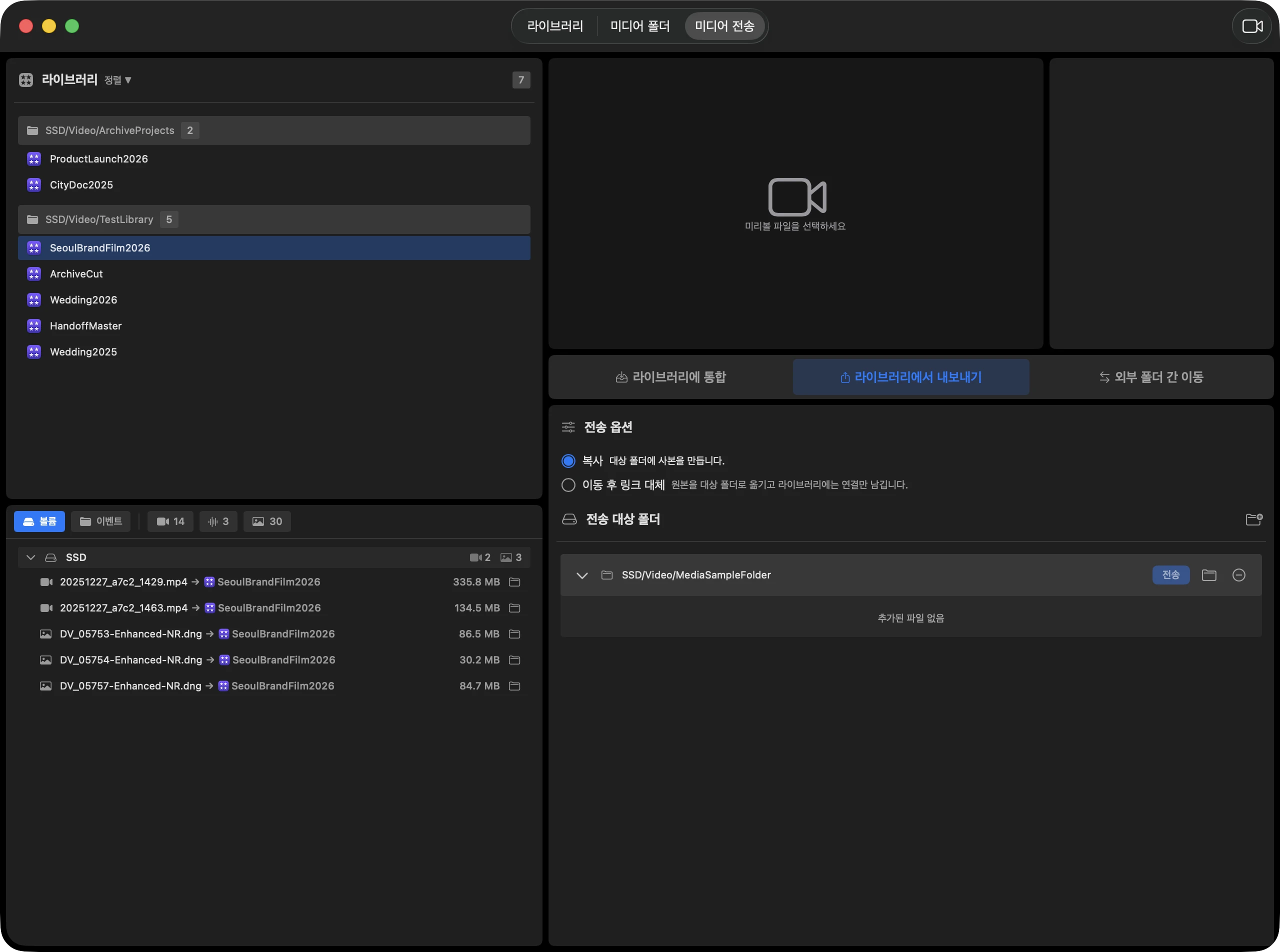Click the 추가된 파일 없음 empty area
The image size is (1280, 952).
911,618
